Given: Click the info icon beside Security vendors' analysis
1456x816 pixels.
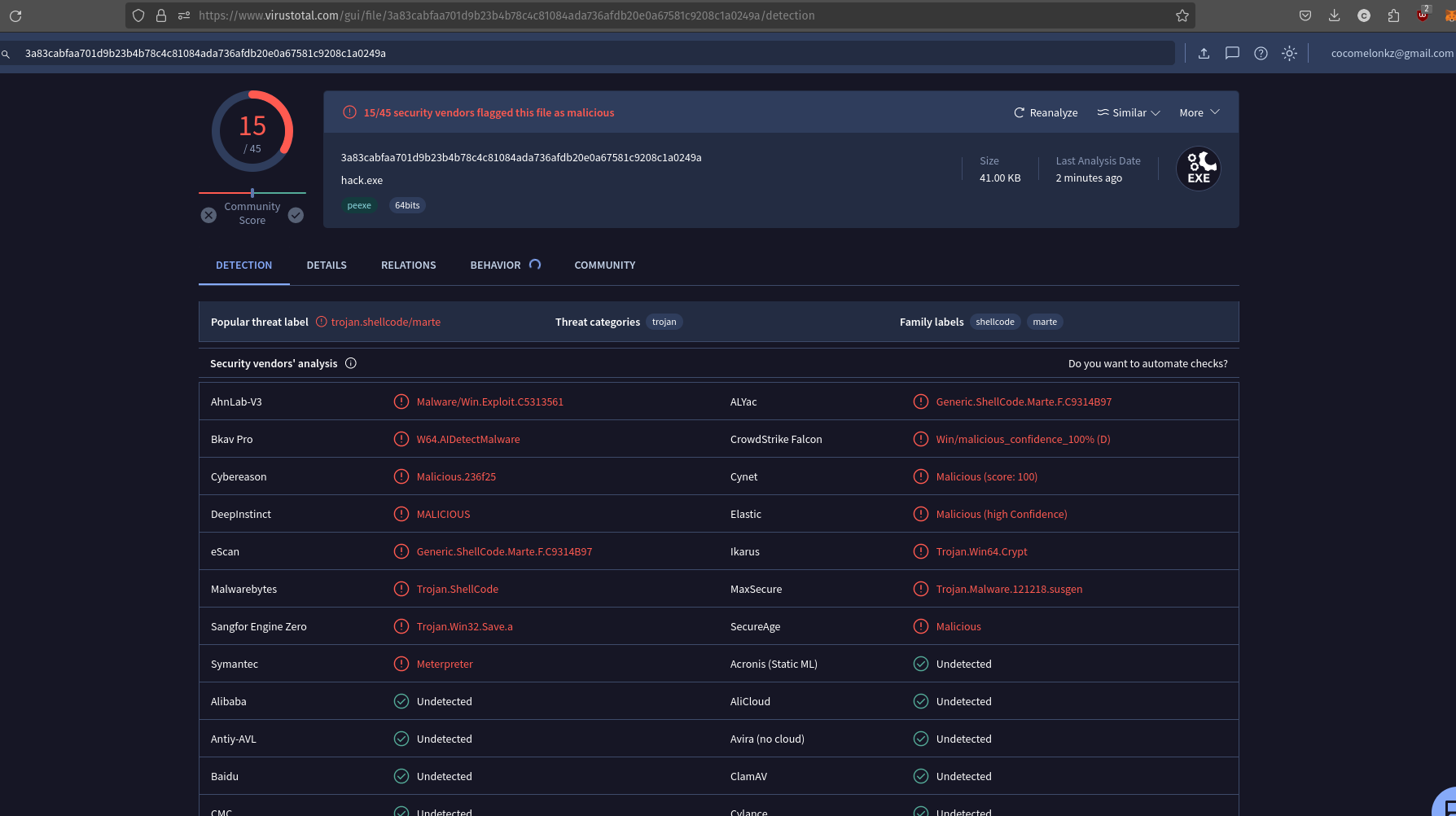Looking at the screenshot, I should [x=351, y=363].
